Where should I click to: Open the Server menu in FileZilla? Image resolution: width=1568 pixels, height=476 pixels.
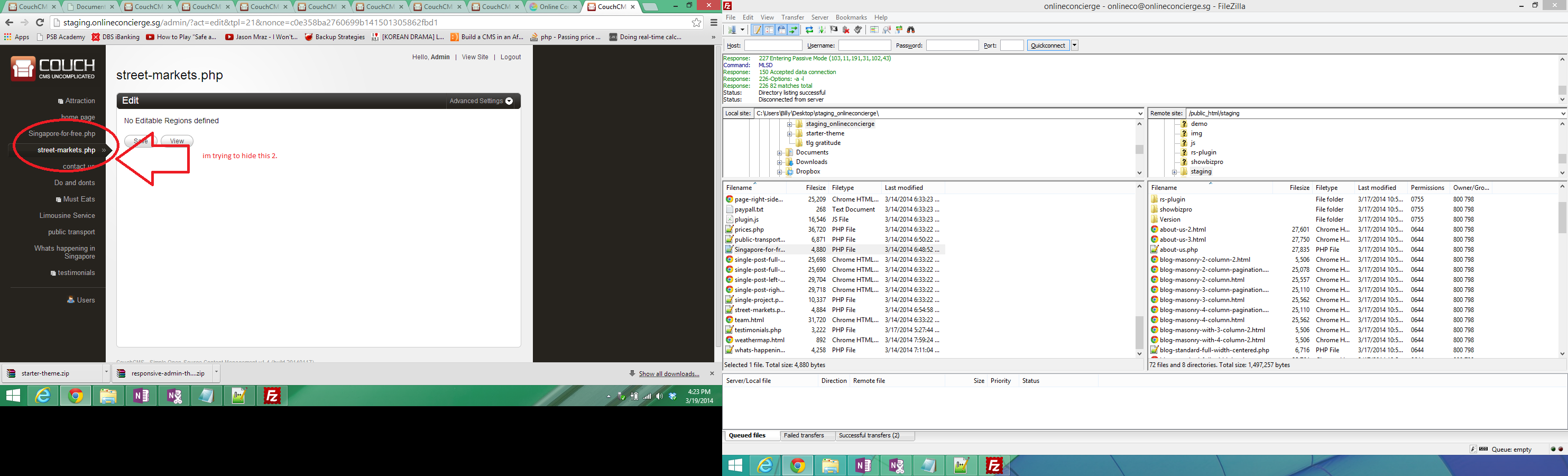(x=819, y=17)
